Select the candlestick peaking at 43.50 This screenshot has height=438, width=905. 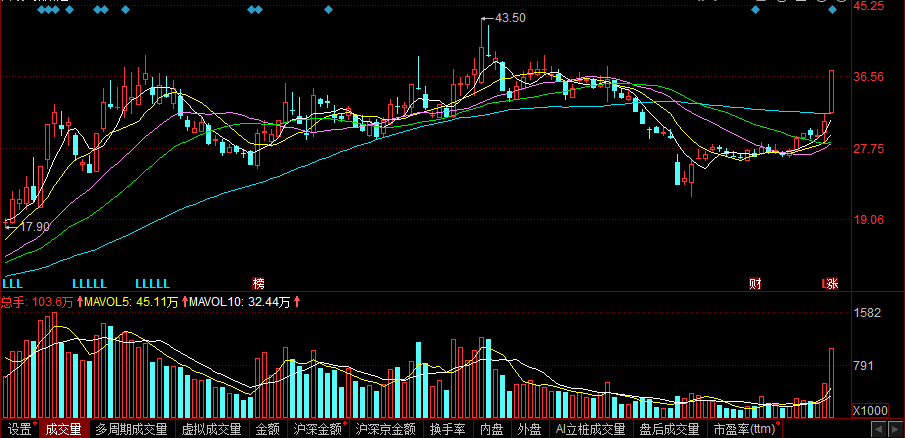pyautogui.click(x=481, y=52)
